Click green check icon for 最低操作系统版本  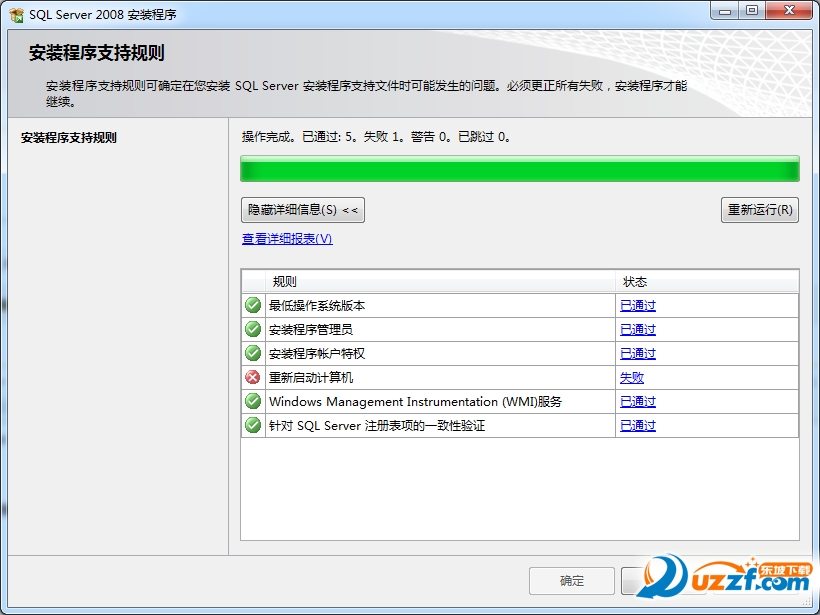click(x=253, y=305)
